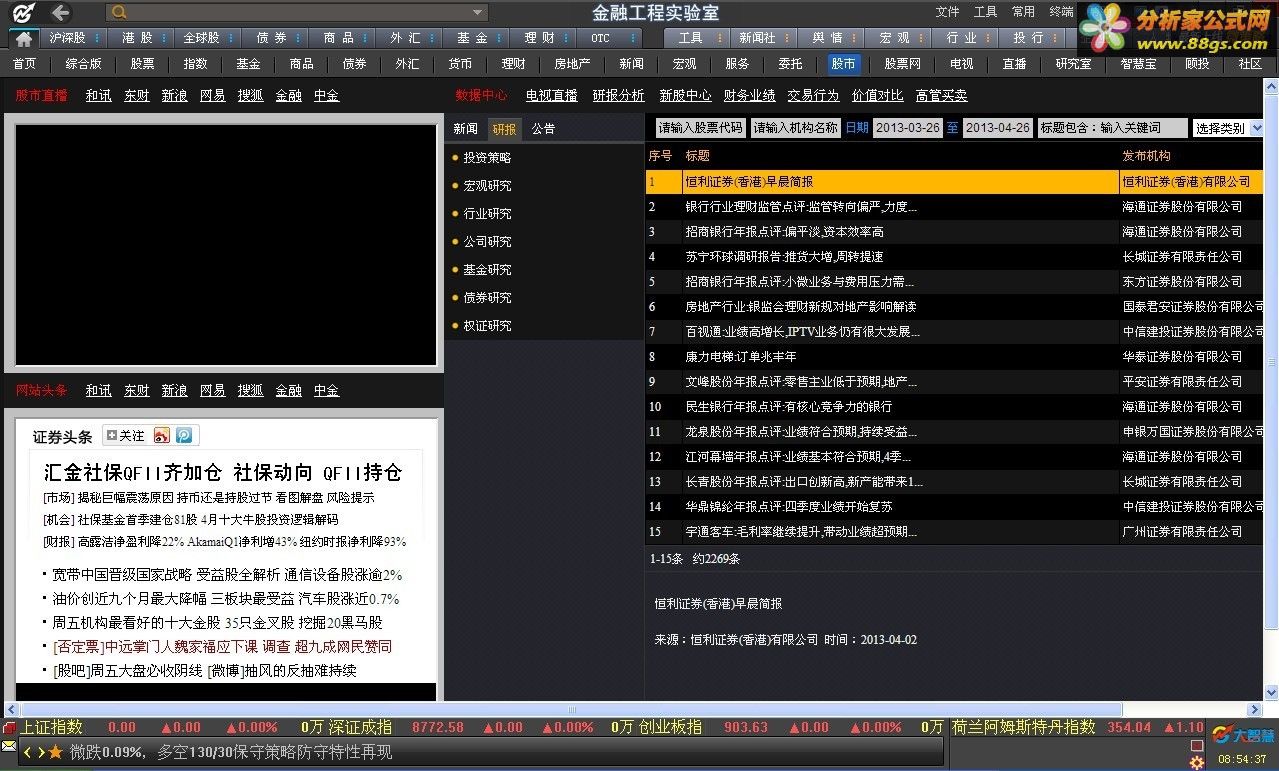Open the 全球股 tab dropdown
The width and height of the screenshot is (1279, 771).
(231, 38)
